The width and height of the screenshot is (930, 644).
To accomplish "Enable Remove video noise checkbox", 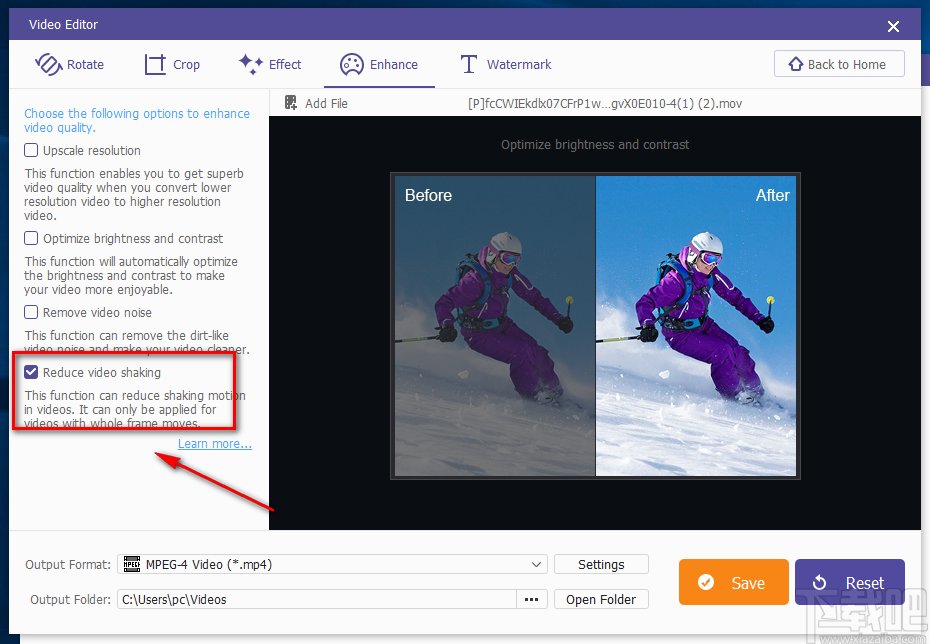I will (x=31, y=312).
